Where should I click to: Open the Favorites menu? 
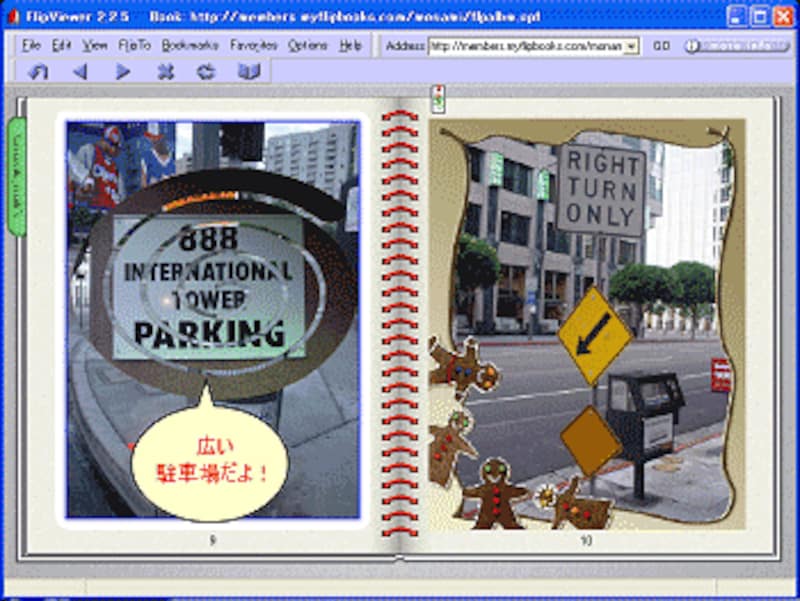[253, 46]
